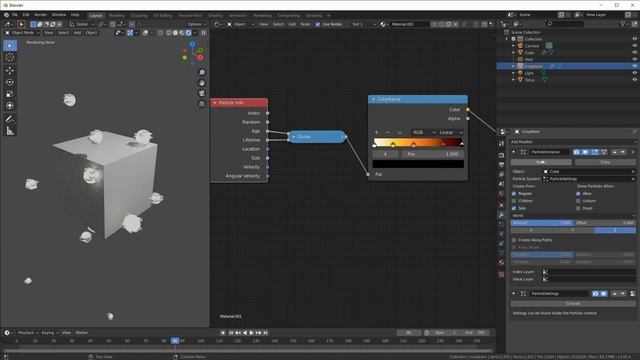Image resolution: width=640 pixels, height=360 pixels.
Task: Click the Convert button under ParticleSettings
Action: point(573,304)
